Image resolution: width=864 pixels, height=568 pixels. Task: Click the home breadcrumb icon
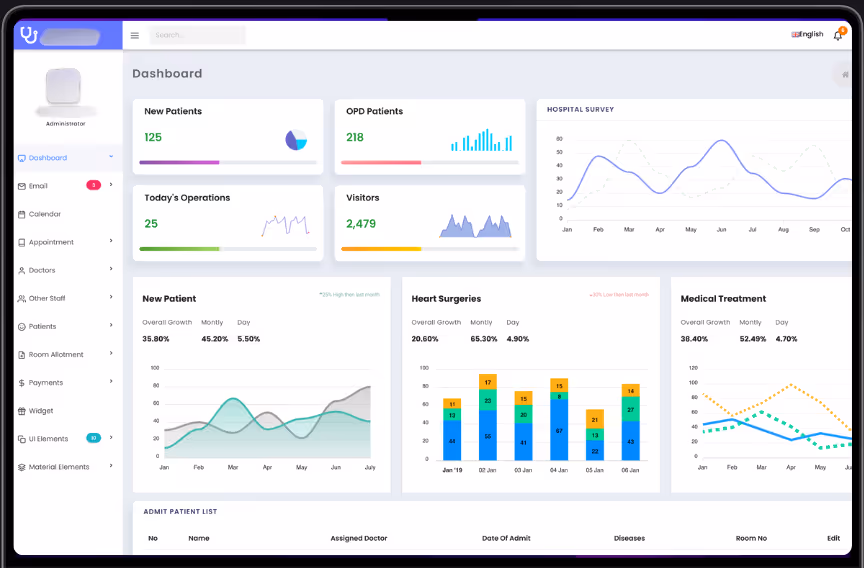click(846, 74)
